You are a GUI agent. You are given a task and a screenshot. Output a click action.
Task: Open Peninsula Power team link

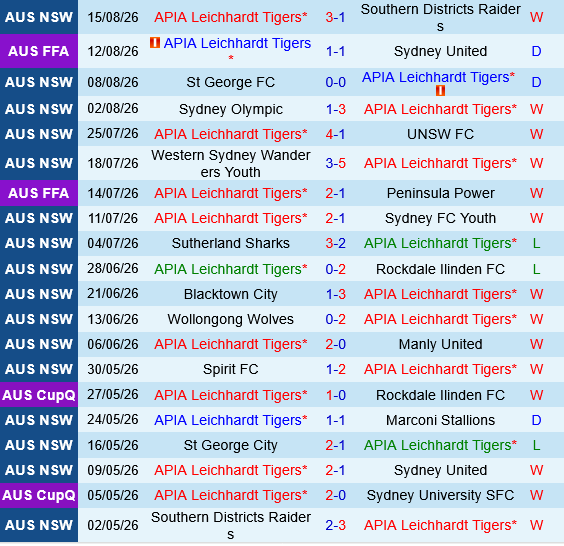coord(440,194)
